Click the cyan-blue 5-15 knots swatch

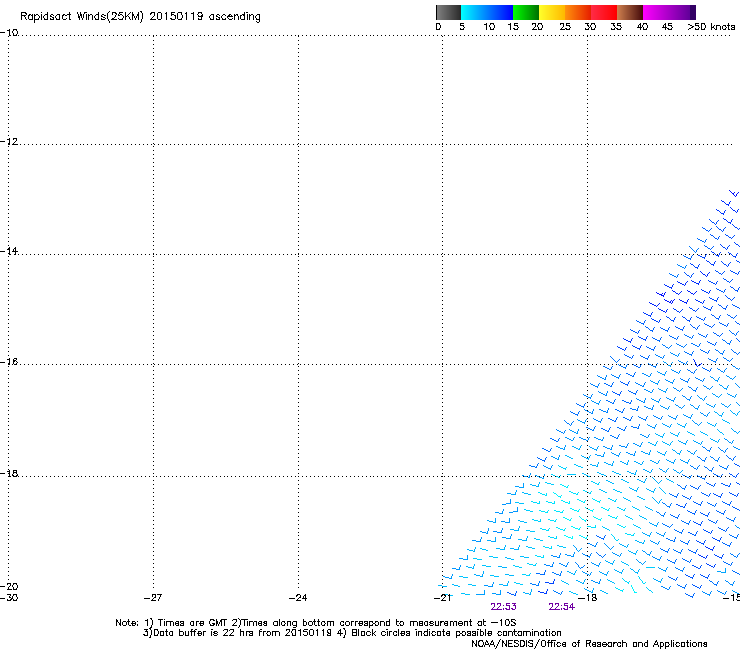point(487,12)
